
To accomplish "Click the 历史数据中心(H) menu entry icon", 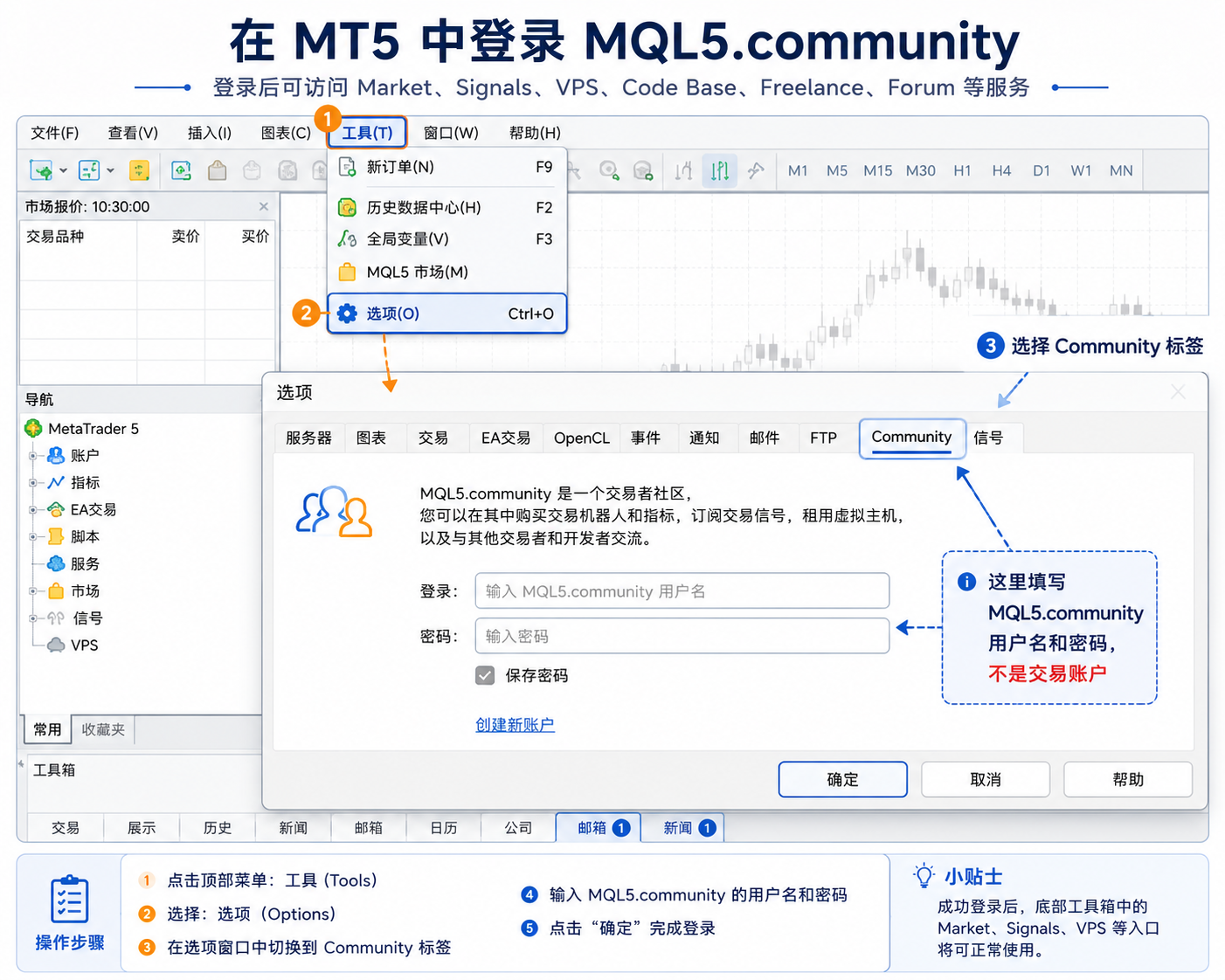I will tap(347, 207).
